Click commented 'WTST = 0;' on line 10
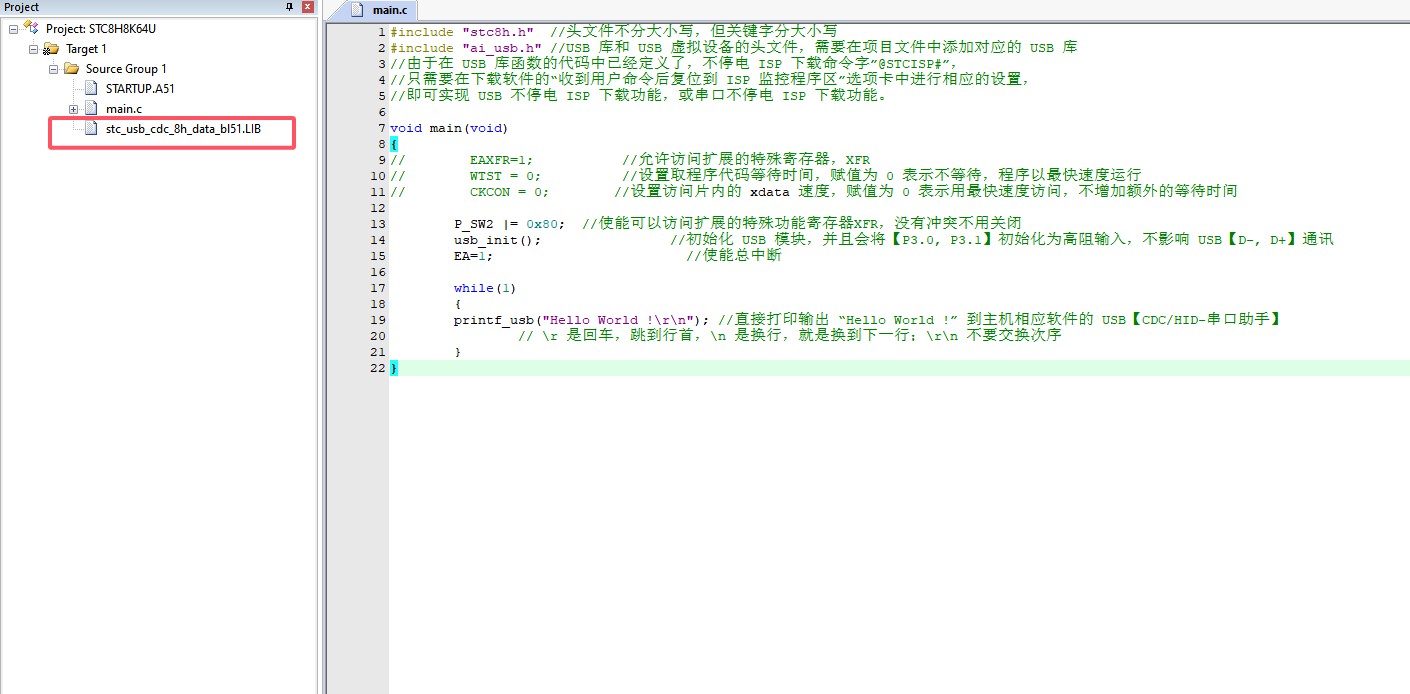 505,176
